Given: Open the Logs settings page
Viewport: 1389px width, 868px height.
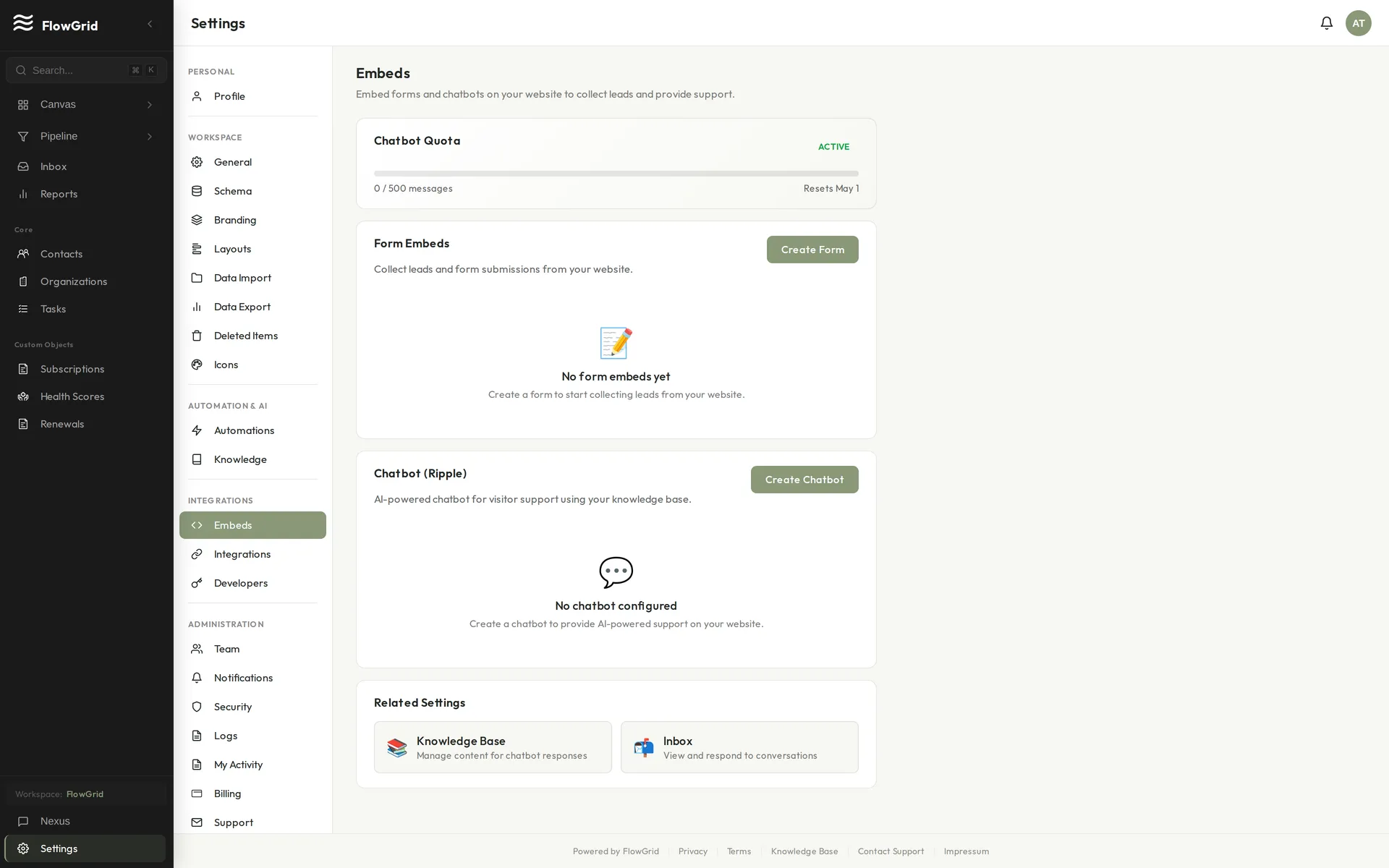Looking at the screenshot, I should (x=252, y=736).
